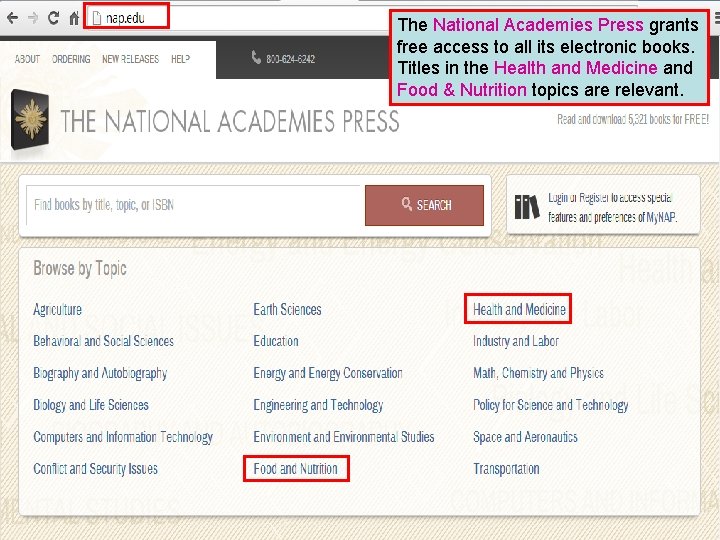Viewport: 720px width, 540px height.
Task: Open the Ordering menu item
Action: click(x=71, y=59)
